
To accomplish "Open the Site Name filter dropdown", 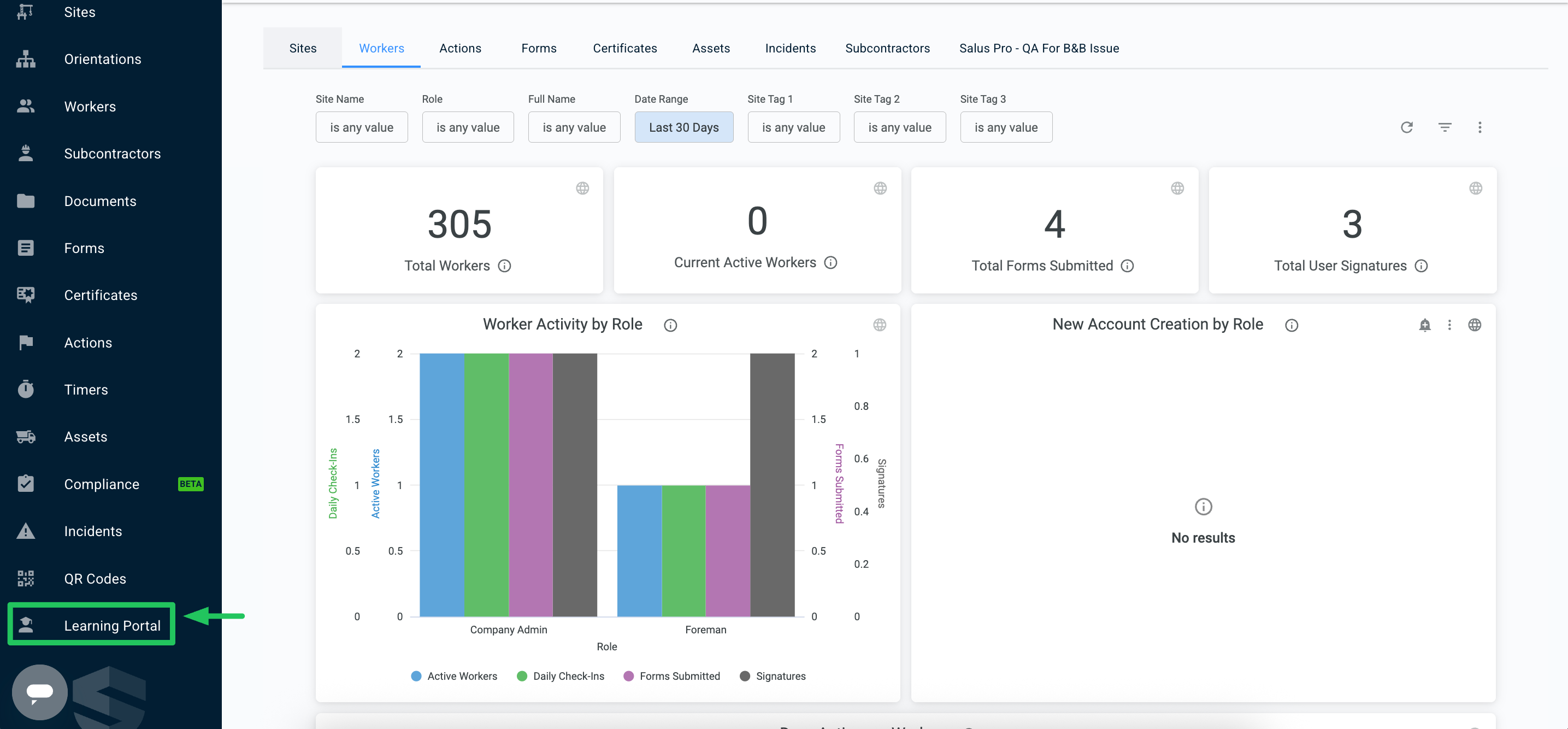I will (x=362, y=127).
